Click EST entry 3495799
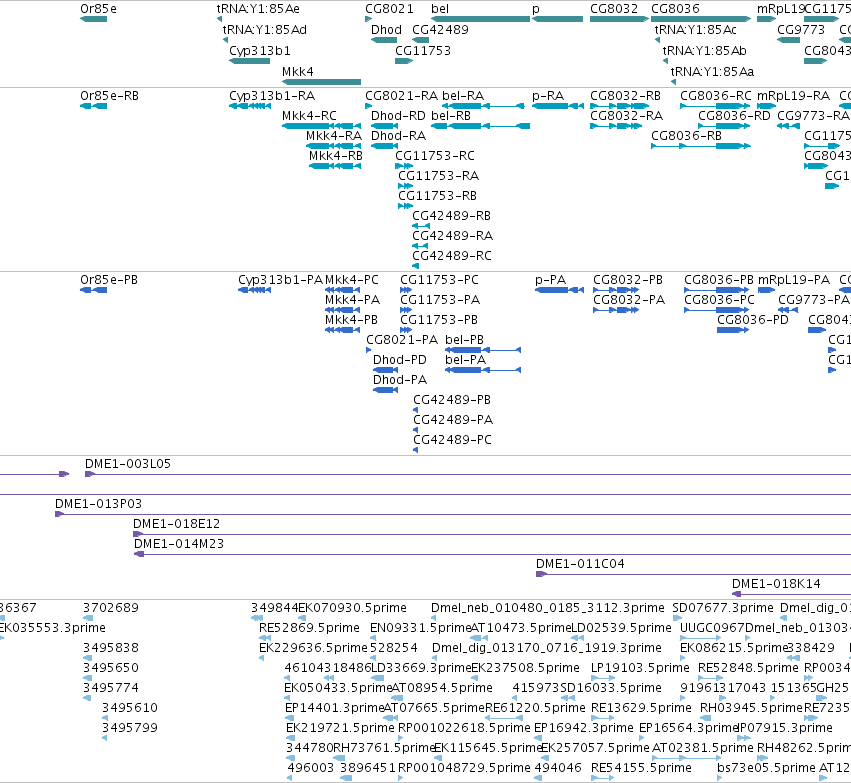Screen dimensions: 851x783 (x=130, y=728)
